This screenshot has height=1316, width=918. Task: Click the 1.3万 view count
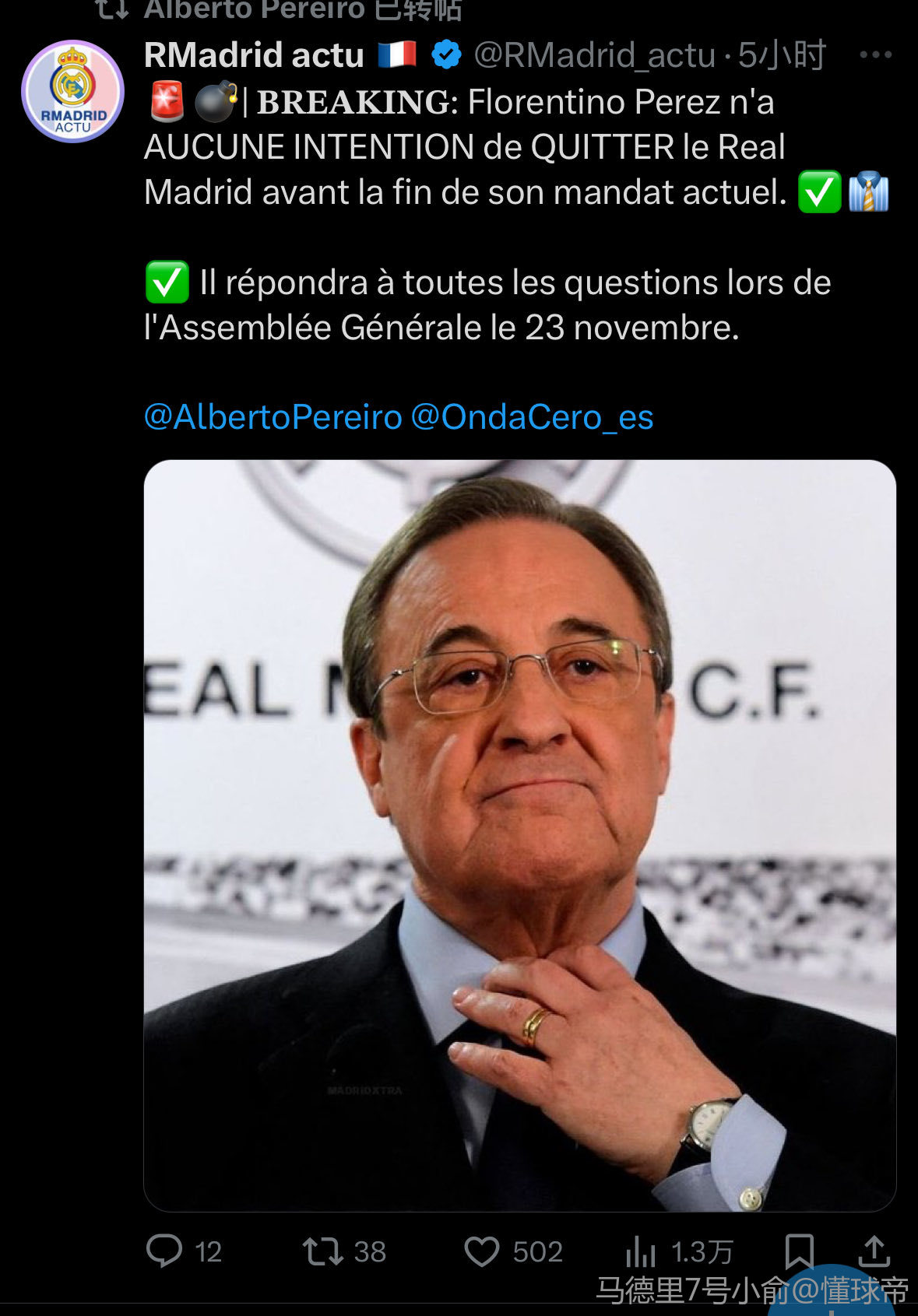pos(702,1251)
